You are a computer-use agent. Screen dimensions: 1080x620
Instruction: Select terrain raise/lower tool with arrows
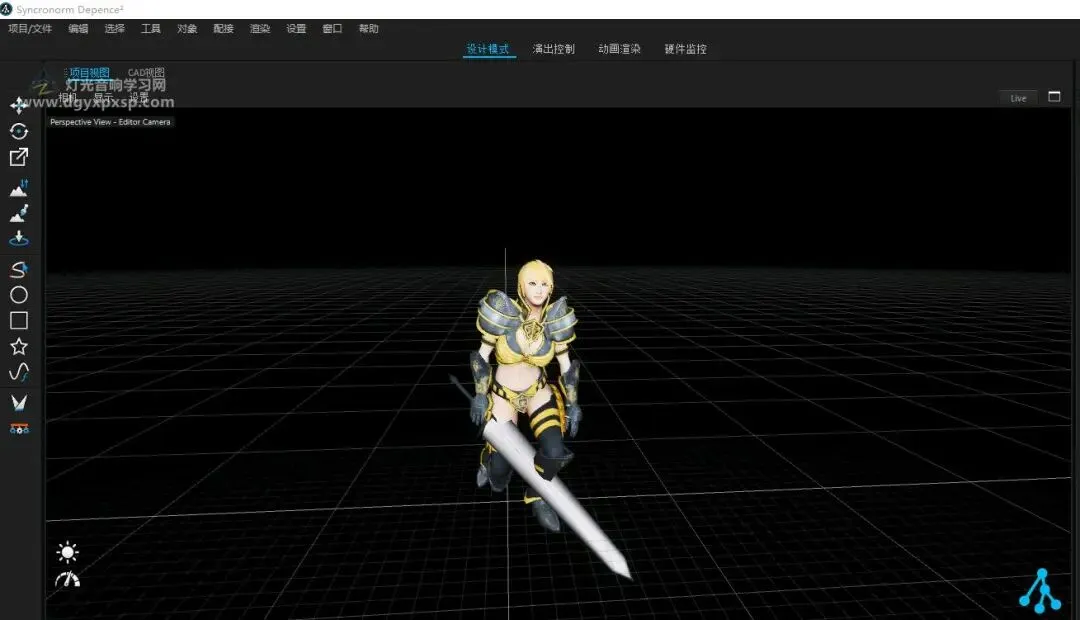pos(19,187)
